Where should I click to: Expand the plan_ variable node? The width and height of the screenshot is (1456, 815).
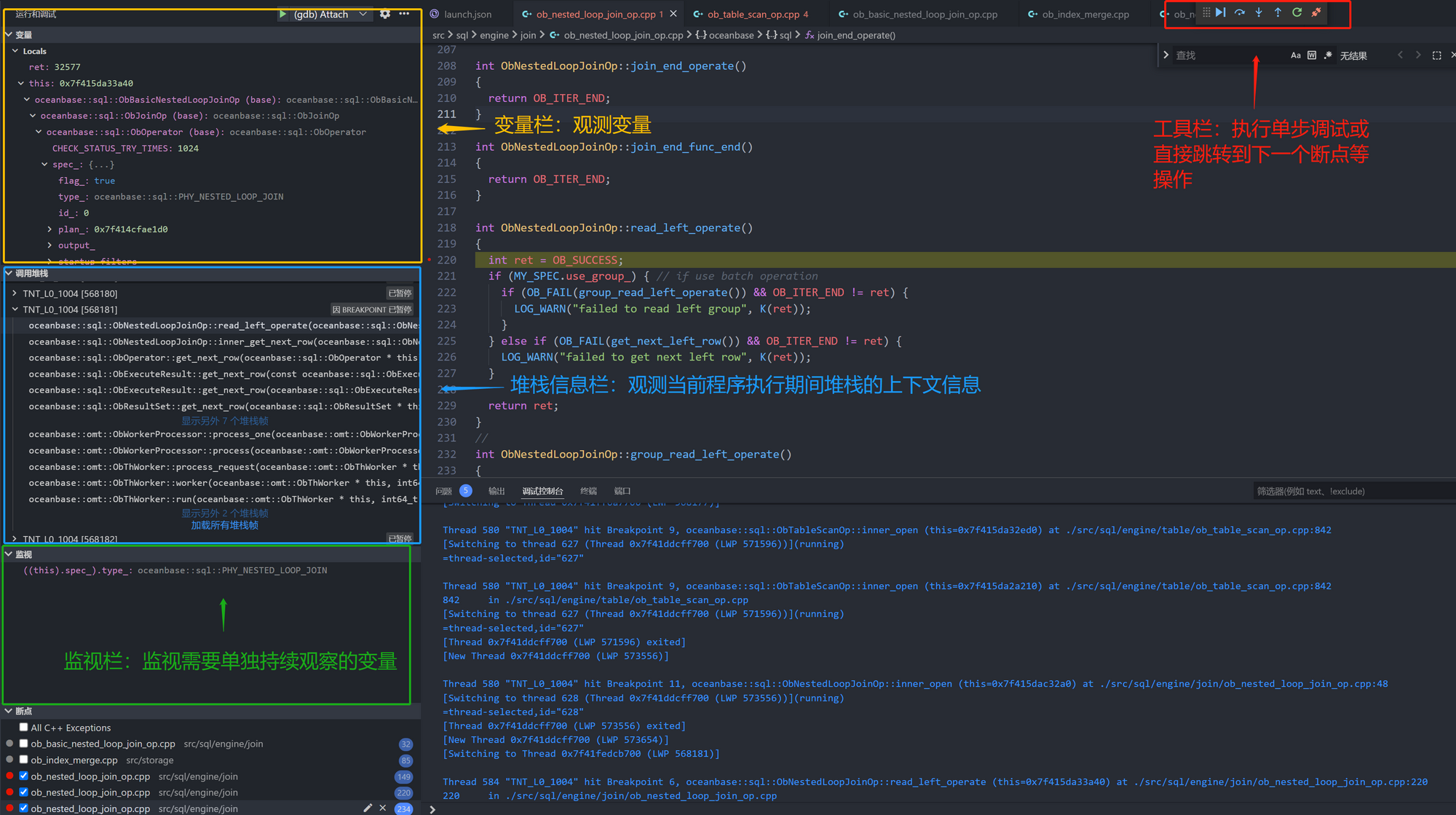pos(50,229)
